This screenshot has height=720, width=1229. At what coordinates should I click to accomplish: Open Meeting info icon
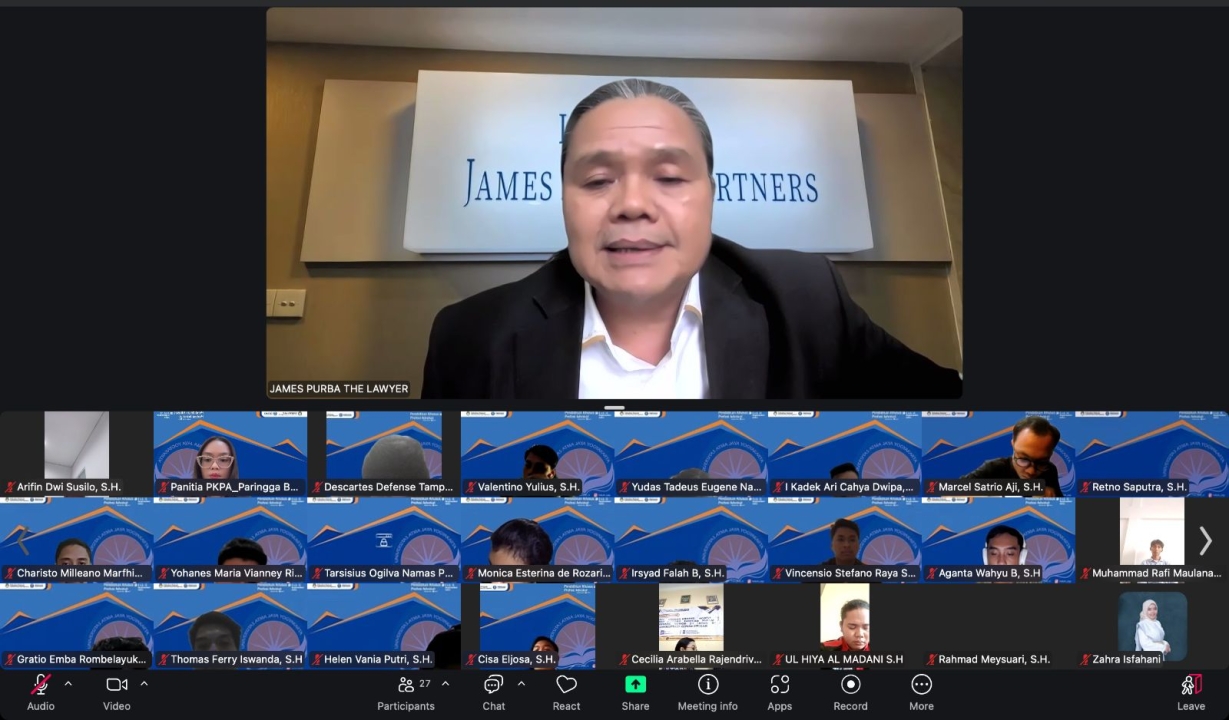click(x=708, y=685)
